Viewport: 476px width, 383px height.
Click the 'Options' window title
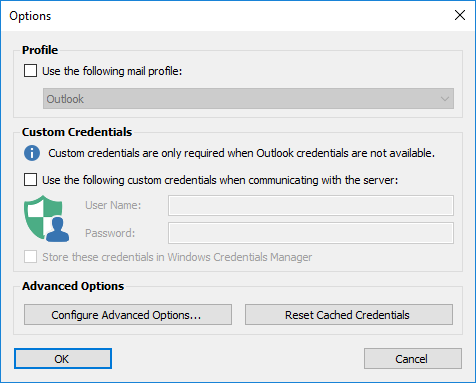pyautogui.click(x=30, y=16)
